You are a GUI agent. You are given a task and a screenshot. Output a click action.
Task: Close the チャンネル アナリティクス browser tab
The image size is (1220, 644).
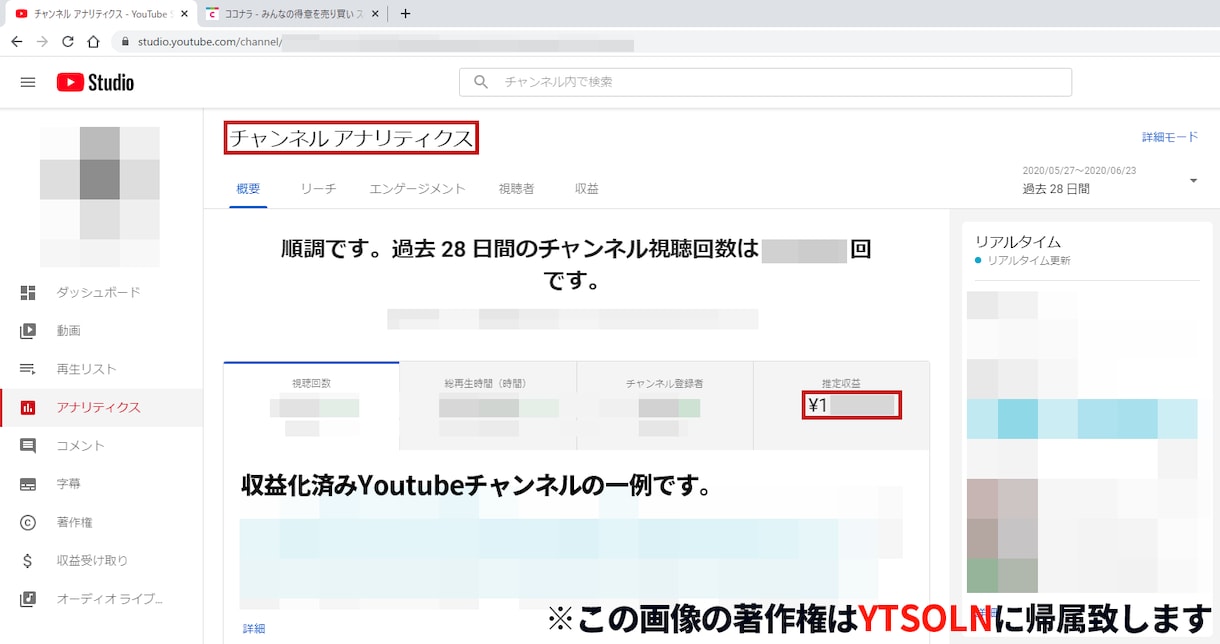click(184, 14)
